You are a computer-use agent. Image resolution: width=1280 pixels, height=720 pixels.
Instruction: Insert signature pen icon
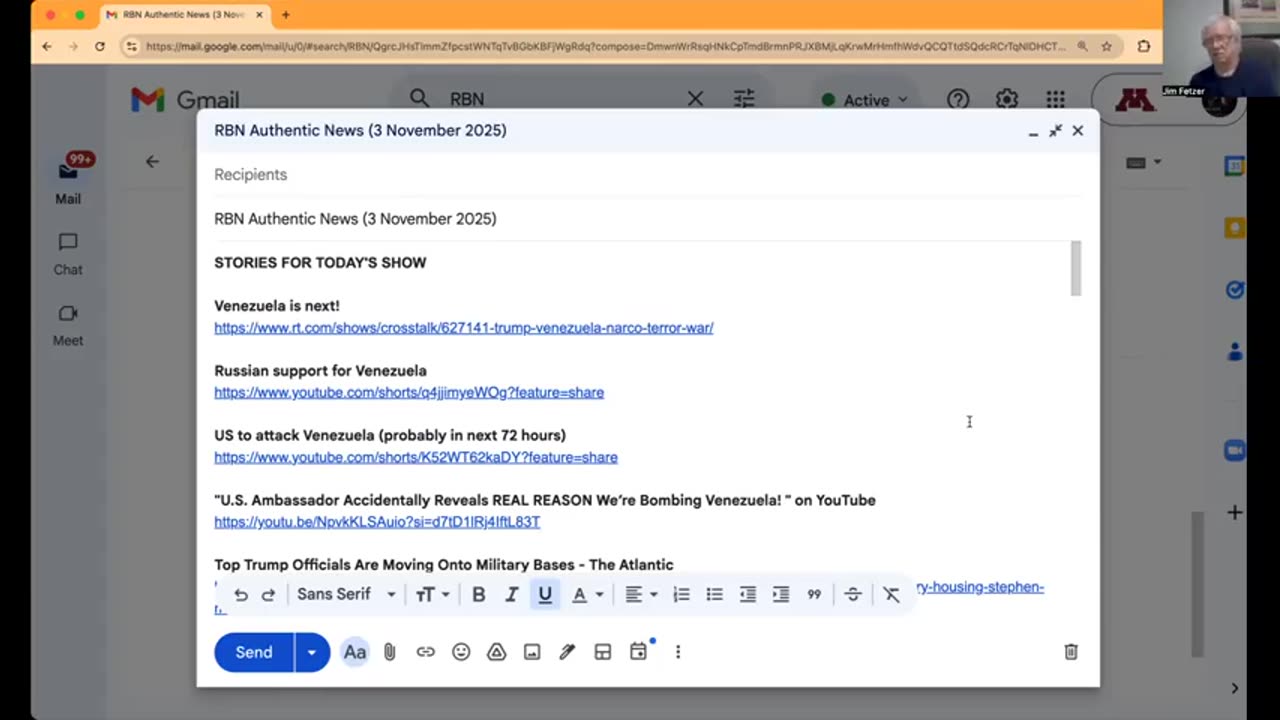(x=567, y=652)
